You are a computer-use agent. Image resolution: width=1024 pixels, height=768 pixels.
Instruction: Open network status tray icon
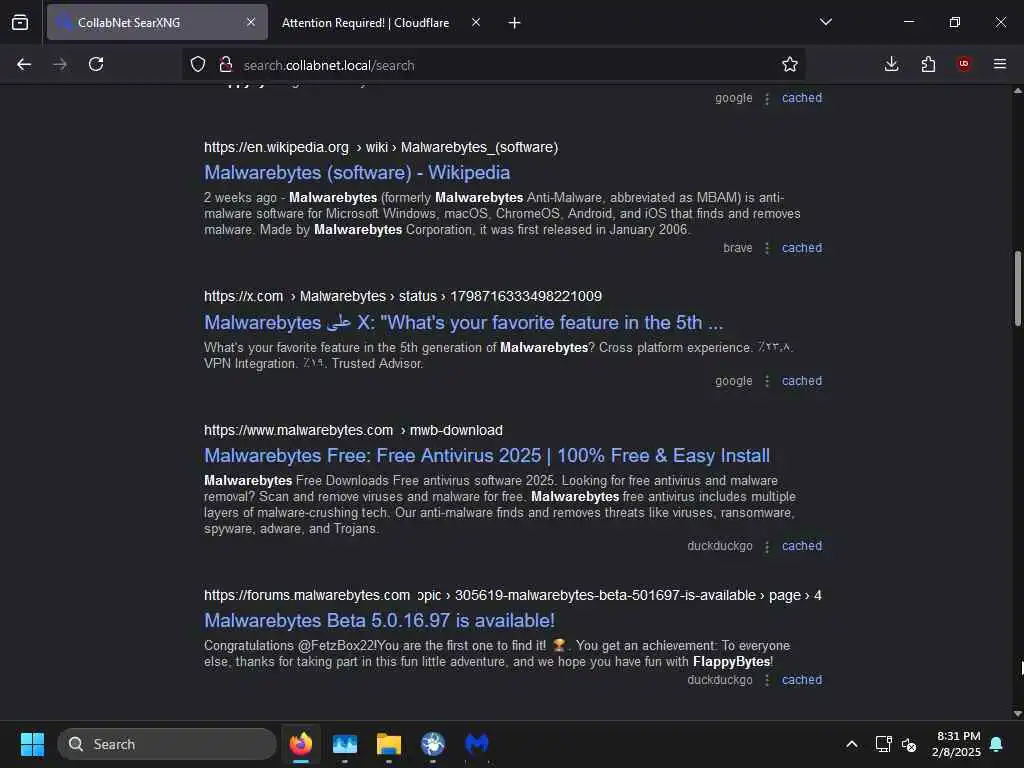pyautogui.click(x=884, y=744)
